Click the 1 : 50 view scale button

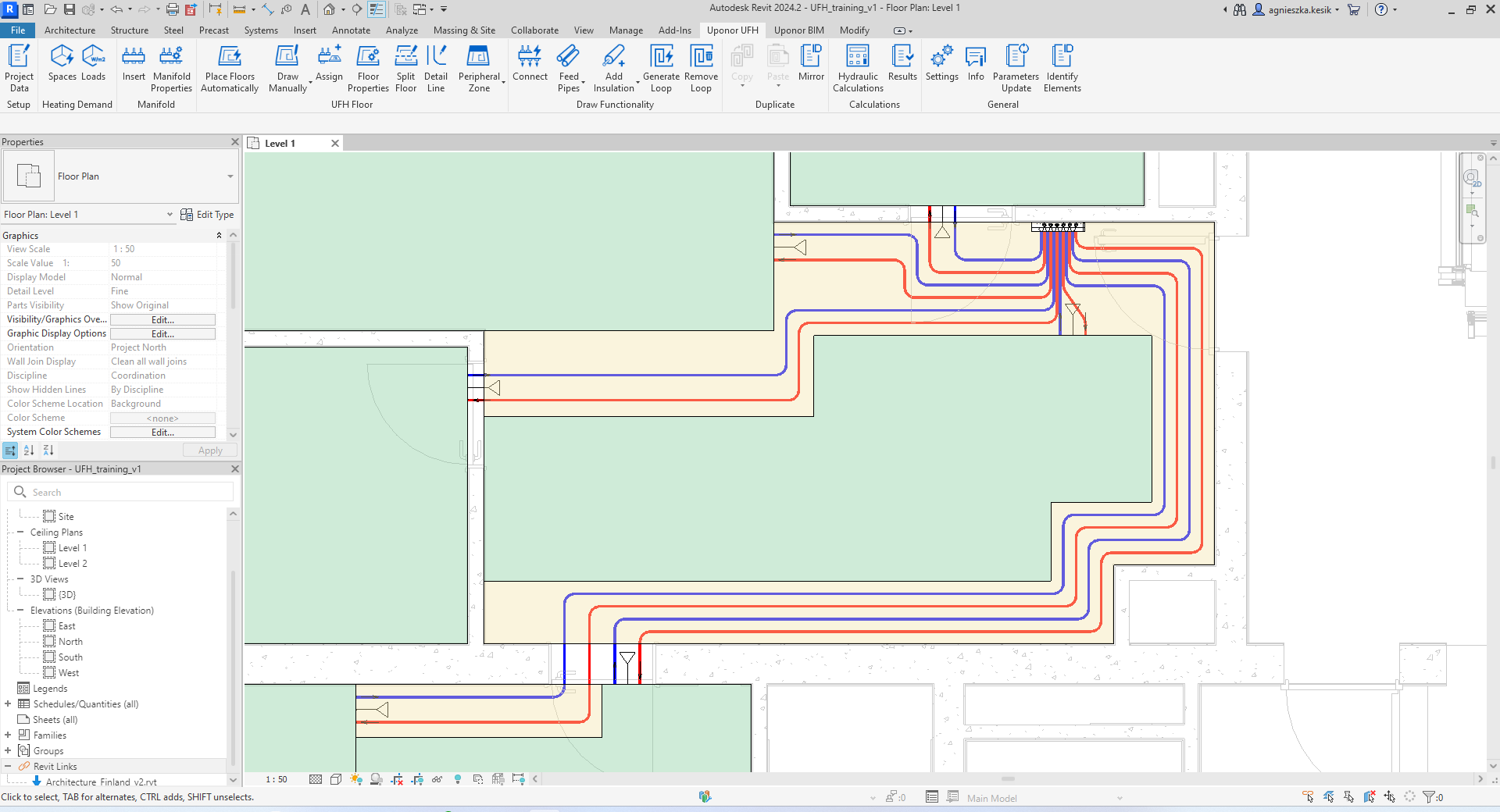276,779
